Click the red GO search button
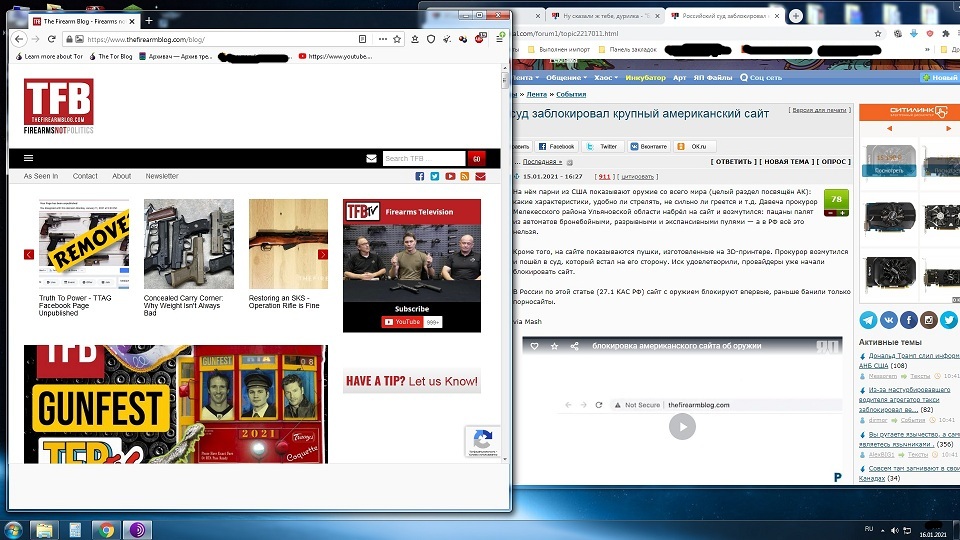The width and height of the screenshot is (960, 540). tap(476, 159)
